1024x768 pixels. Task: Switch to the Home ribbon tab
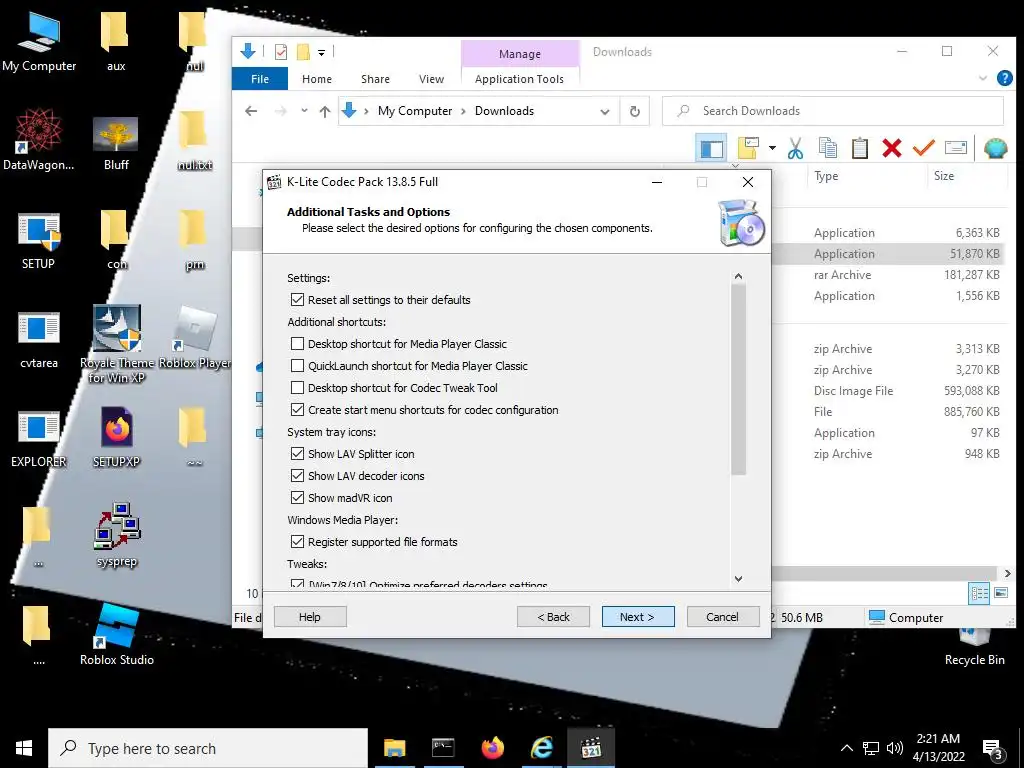[317, 78]
